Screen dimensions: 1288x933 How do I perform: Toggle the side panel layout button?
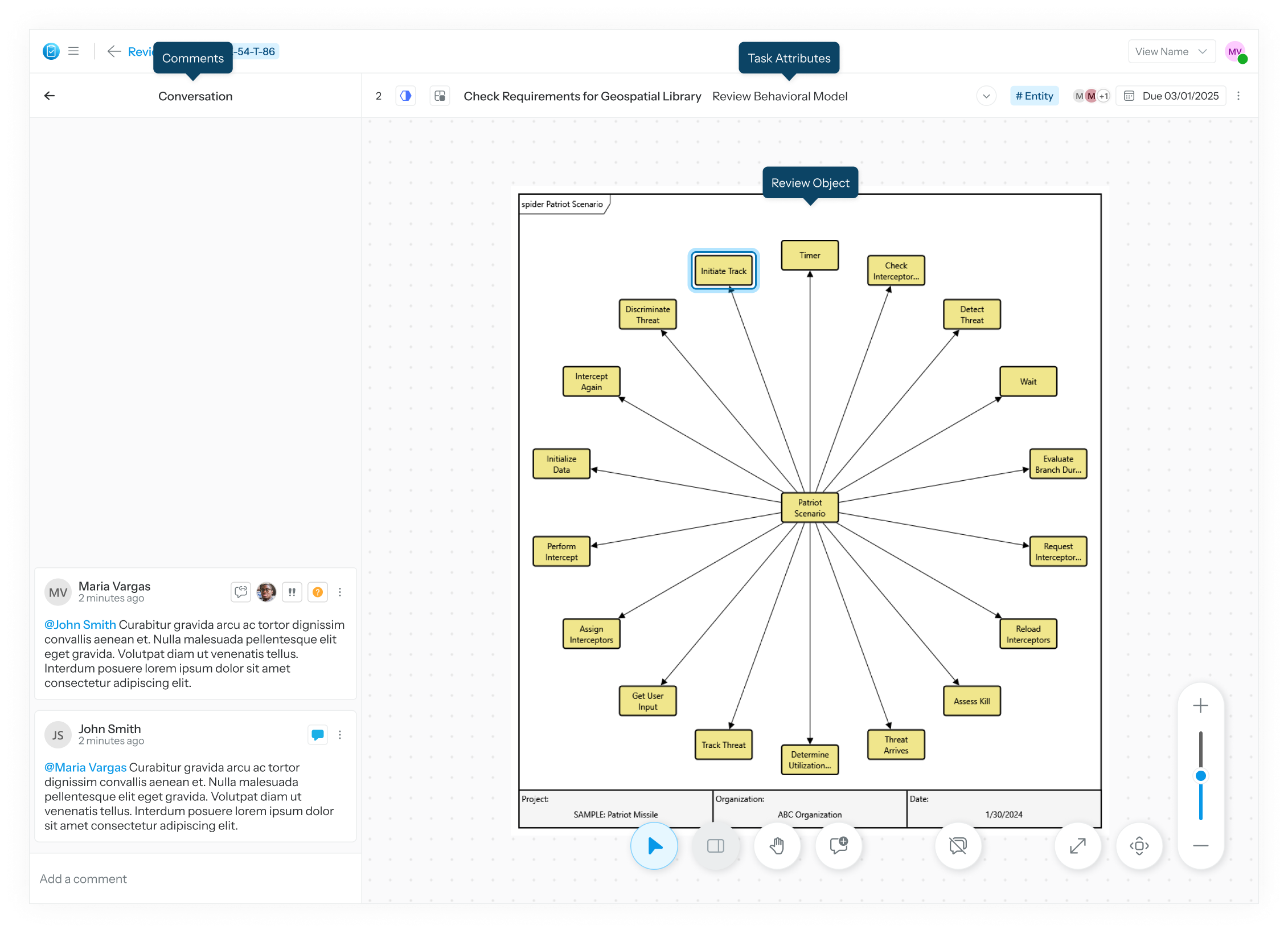point(715,846)
